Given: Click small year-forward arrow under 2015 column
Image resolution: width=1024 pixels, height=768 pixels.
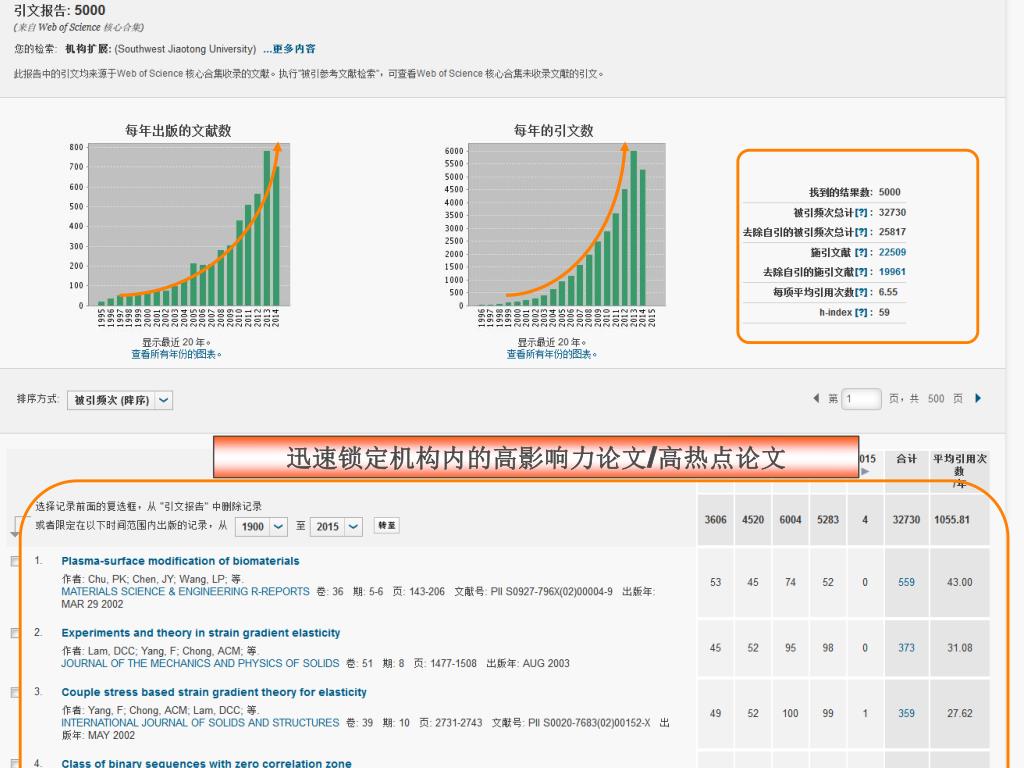Looking at the screenshot, I should [x=865, y=472].
